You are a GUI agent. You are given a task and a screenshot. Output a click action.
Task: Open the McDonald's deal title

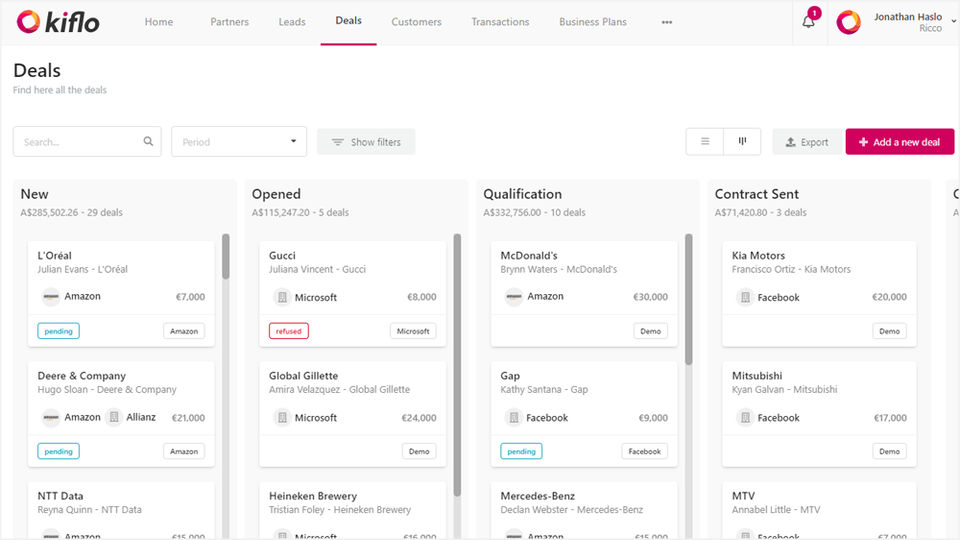[529, 255]
